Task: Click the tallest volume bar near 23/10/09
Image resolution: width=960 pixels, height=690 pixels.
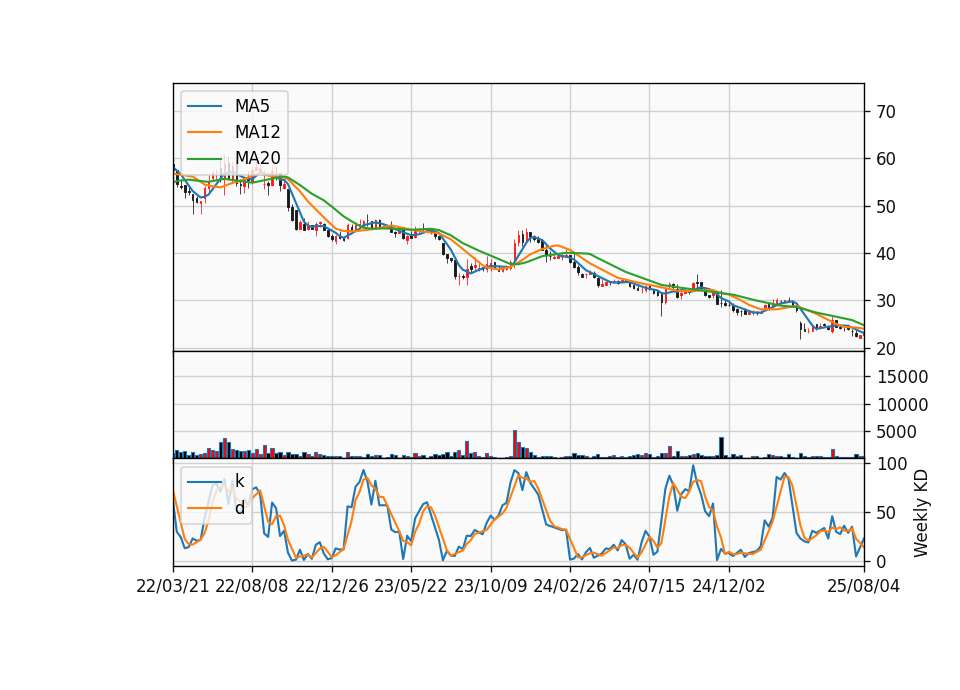Action: pos(515,444)
